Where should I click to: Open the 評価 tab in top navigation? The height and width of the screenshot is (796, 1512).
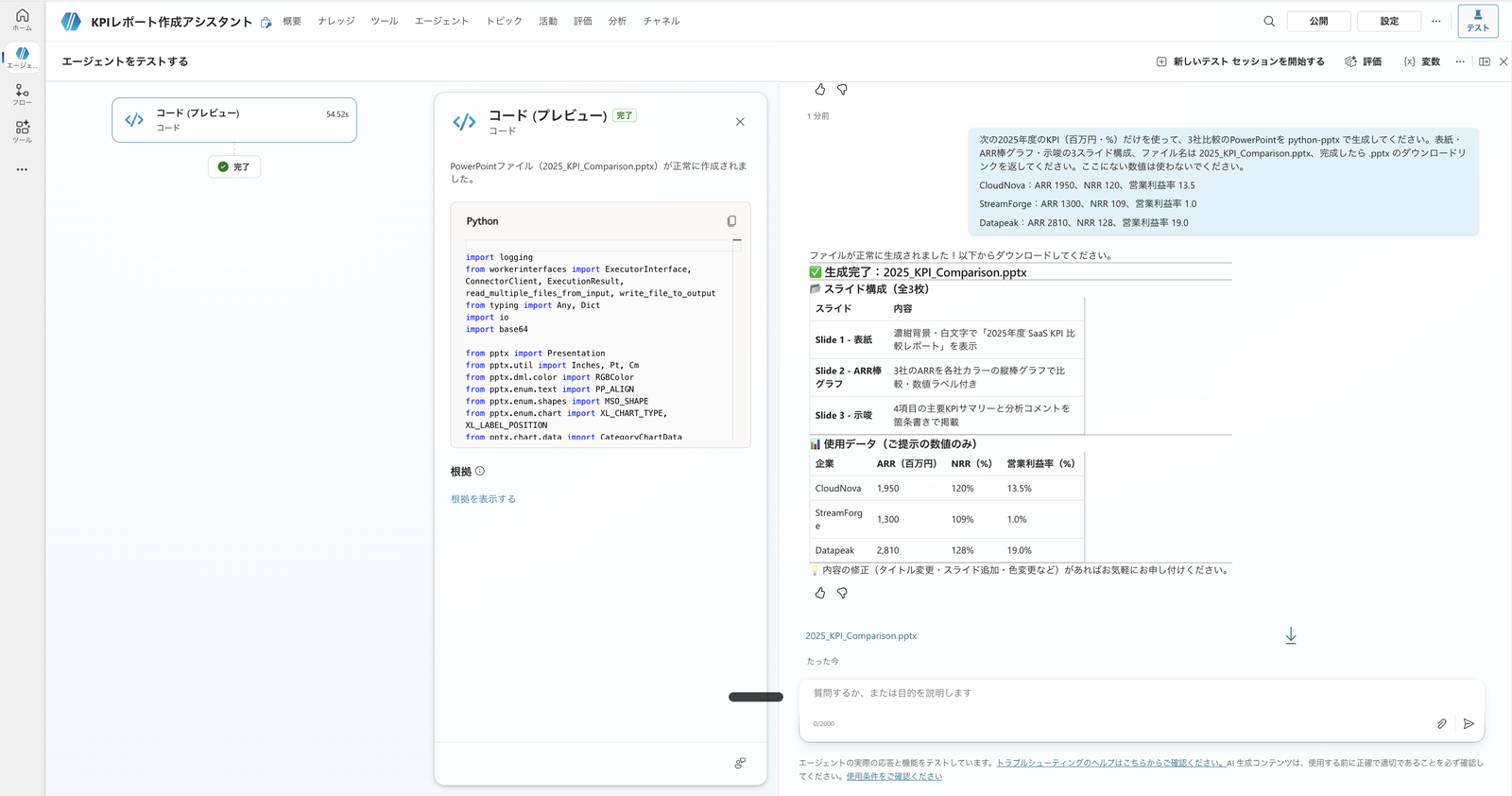(583, 21)
